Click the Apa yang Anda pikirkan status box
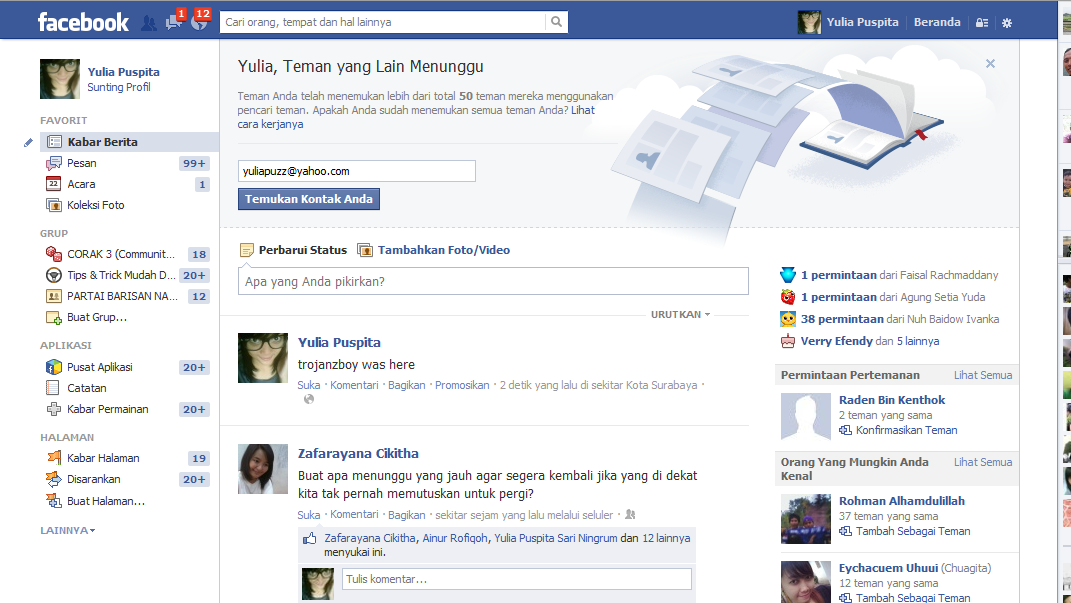 (493, 281)
